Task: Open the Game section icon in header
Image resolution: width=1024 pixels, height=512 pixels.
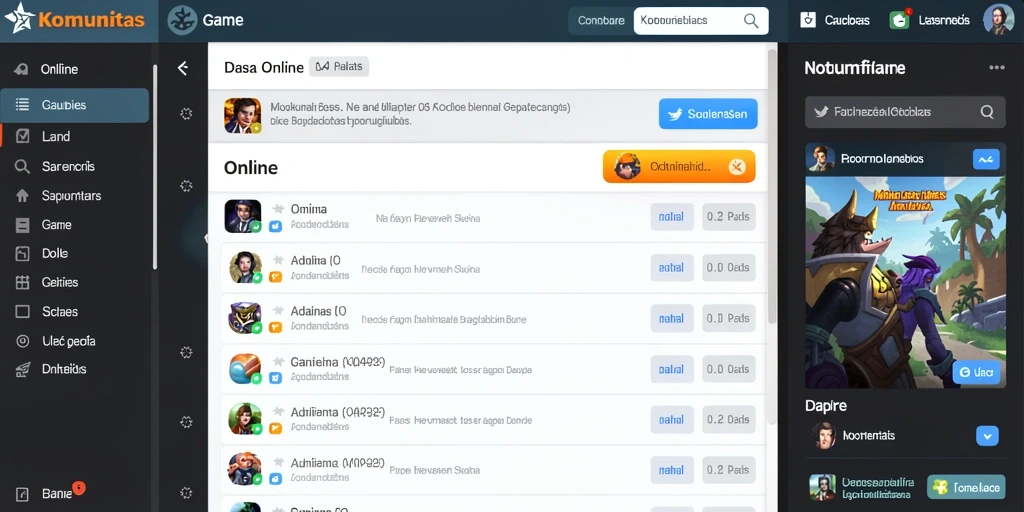Action: tap(182, 20)
